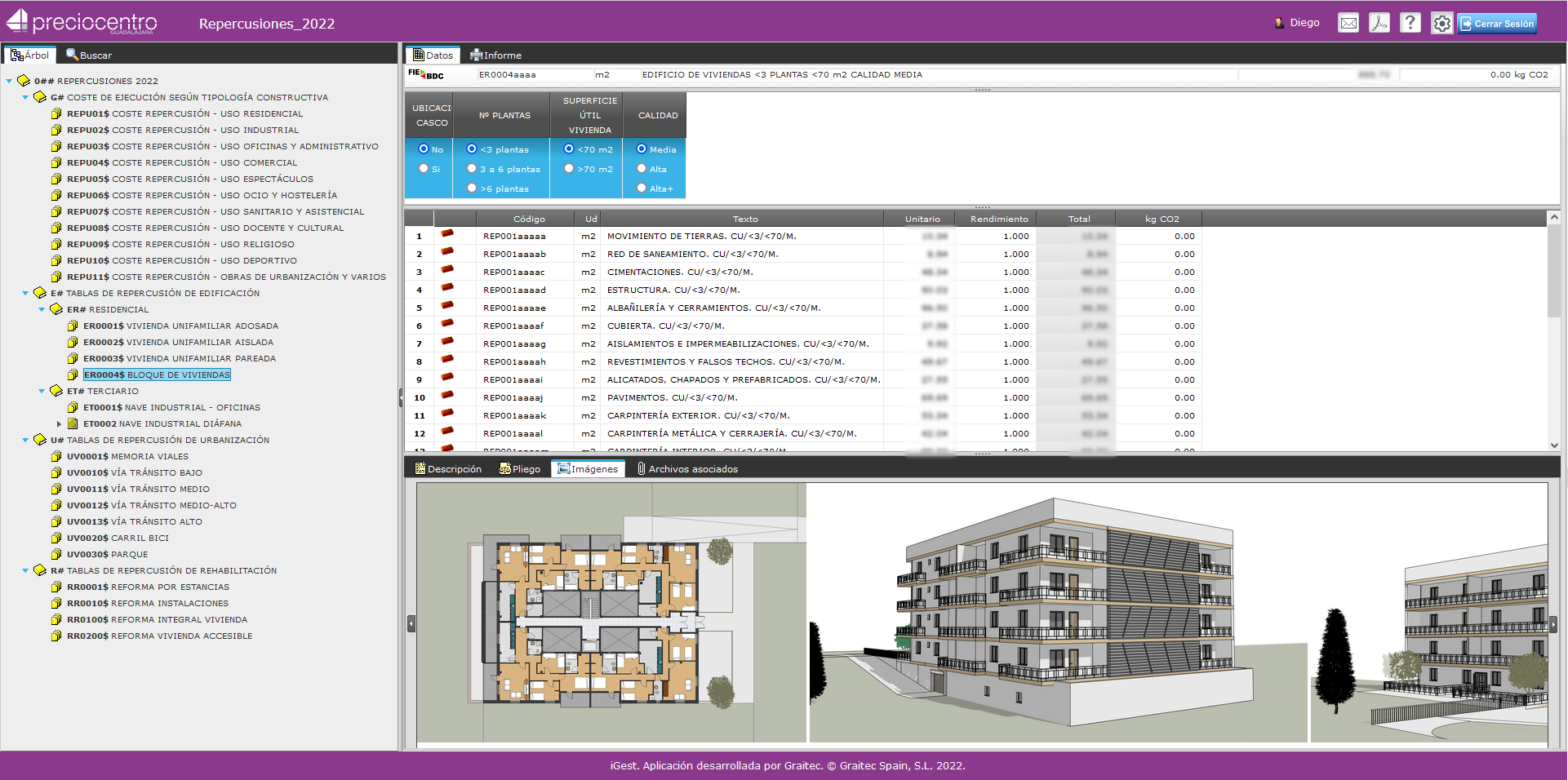The width and height of the screenshot is (1568, 780).
Task: Click the brick icon in MOVIMIENTO DE TIERRAS row
Action: point(447,234)
